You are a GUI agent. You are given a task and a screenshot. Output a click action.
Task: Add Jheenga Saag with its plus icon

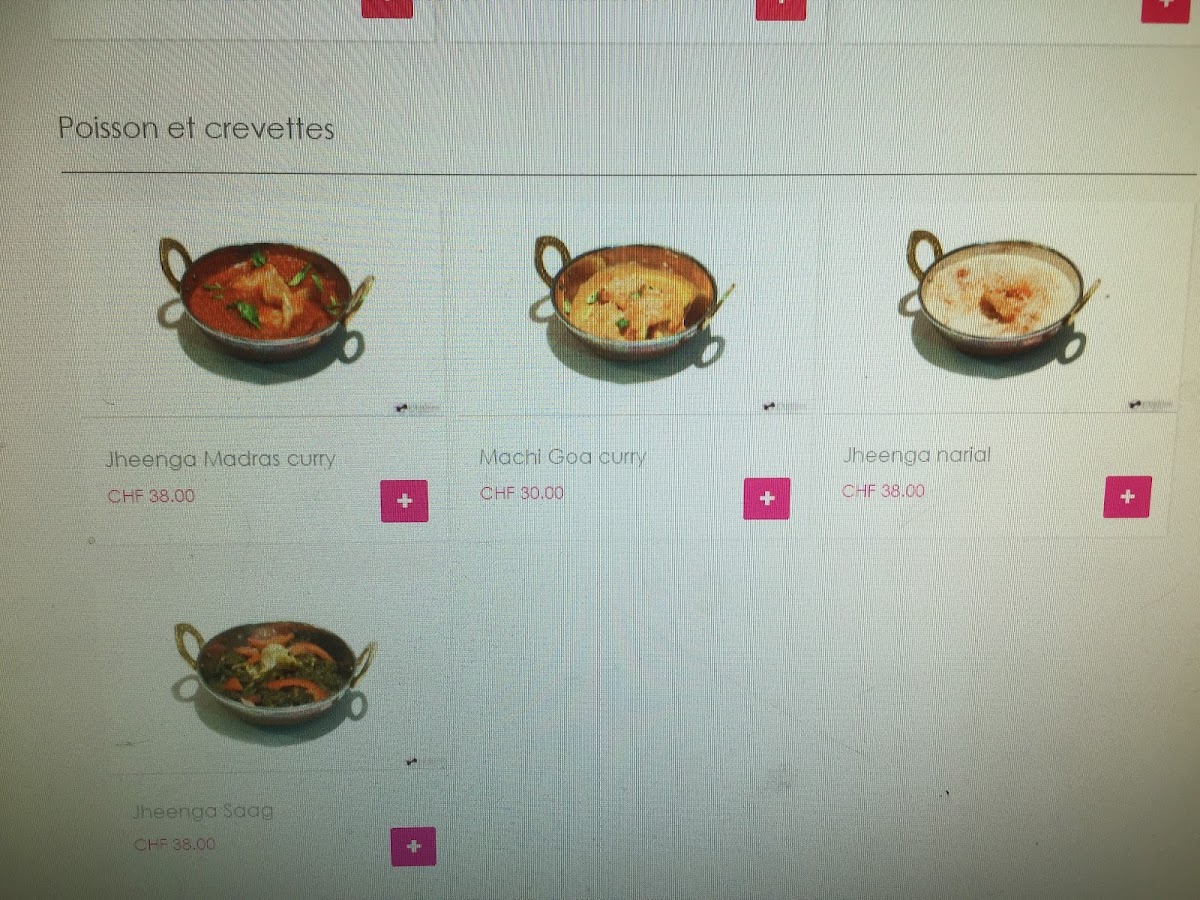(413, 847)
